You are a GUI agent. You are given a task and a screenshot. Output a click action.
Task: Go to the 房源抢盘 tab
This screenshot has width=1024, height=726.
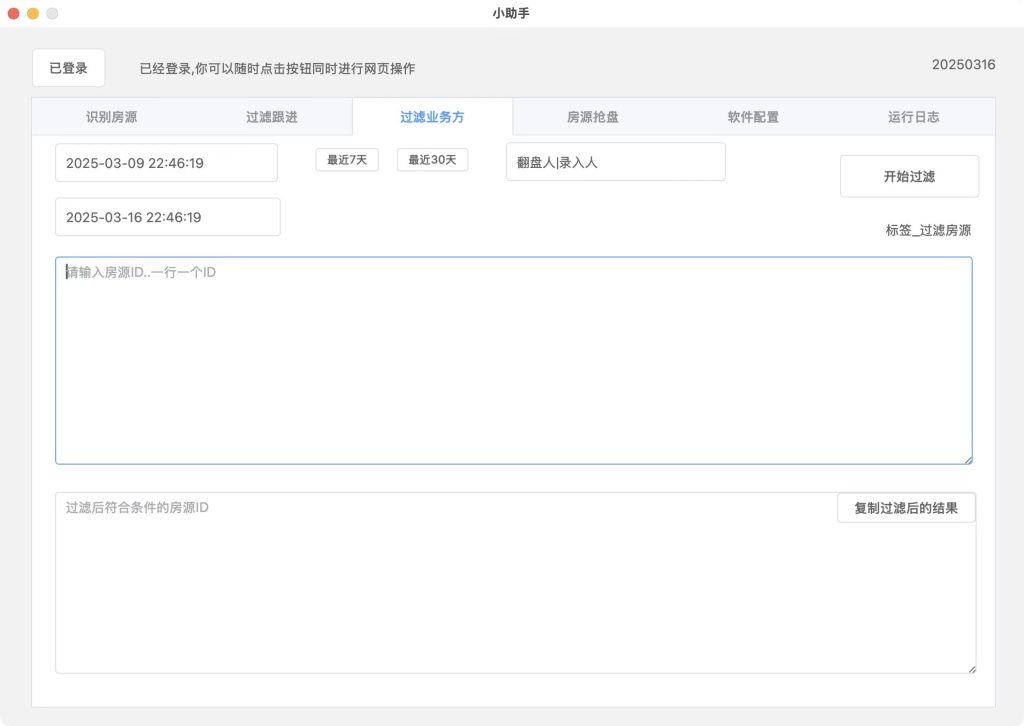point(593,117)
